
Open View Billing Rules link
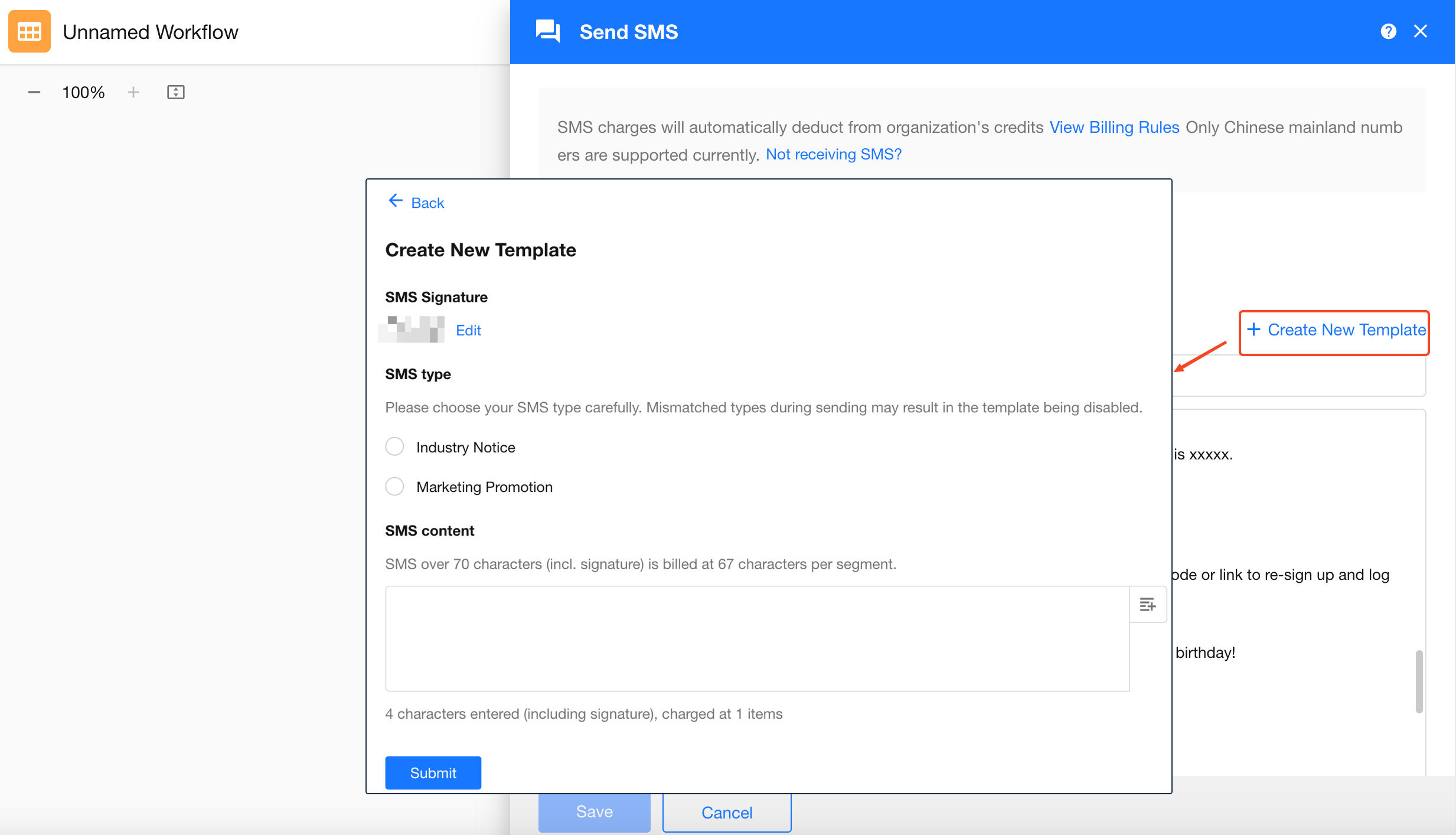1114,127
